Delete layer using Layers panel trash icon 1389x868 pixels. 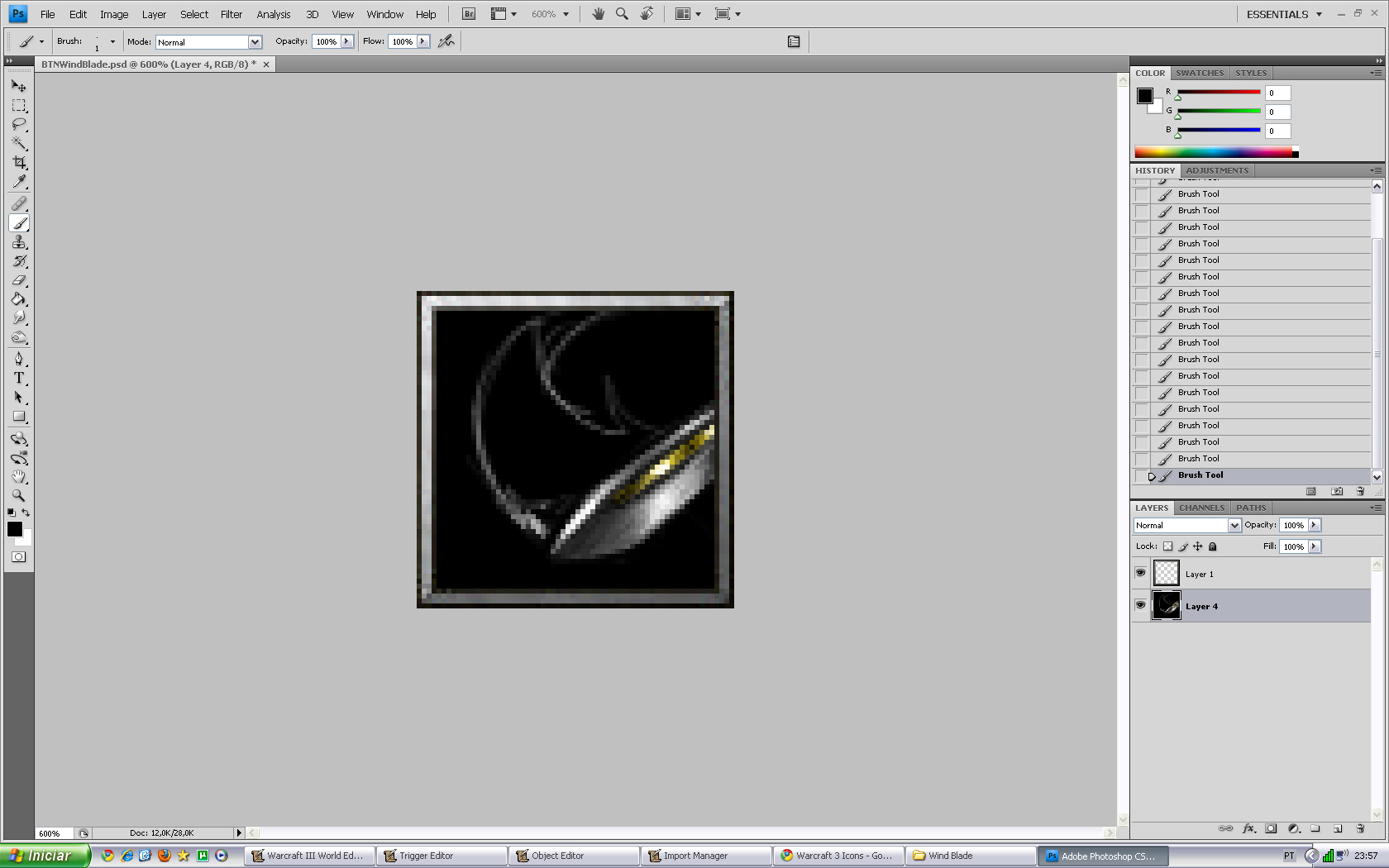point(1360,828)
